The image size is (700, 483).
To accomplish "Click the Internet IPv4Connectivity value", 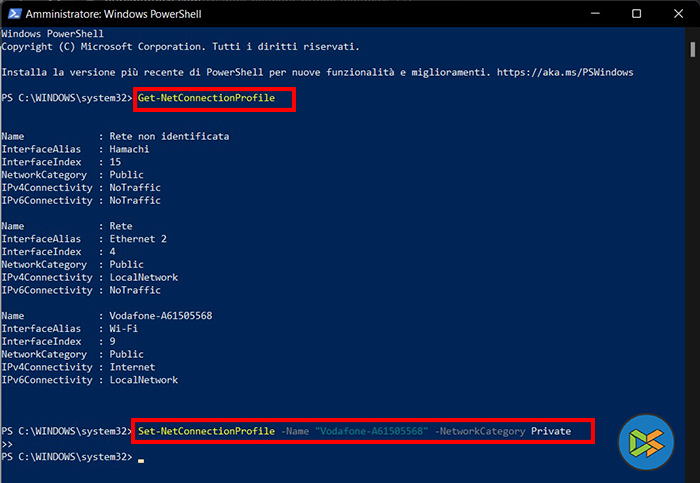I will click(x=131, y=367).
